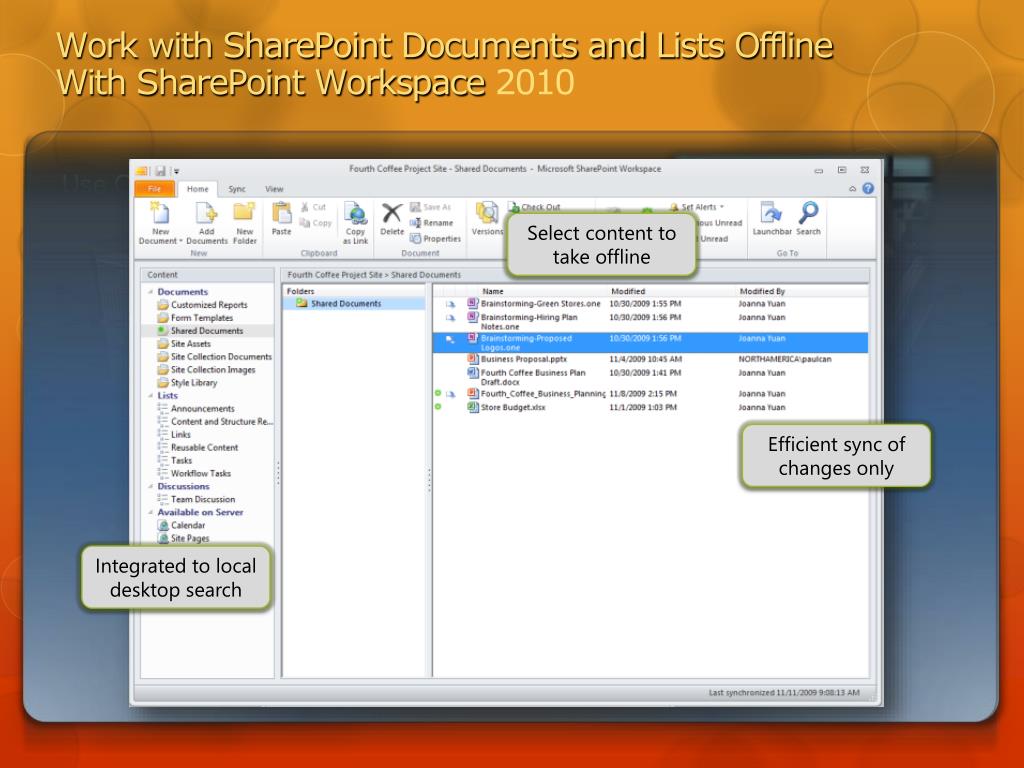This screenshot has width=1024, height=768.
Task: Click the PowerPoint icon beside Business Proposal.pptx
Action: pos(473,359)
